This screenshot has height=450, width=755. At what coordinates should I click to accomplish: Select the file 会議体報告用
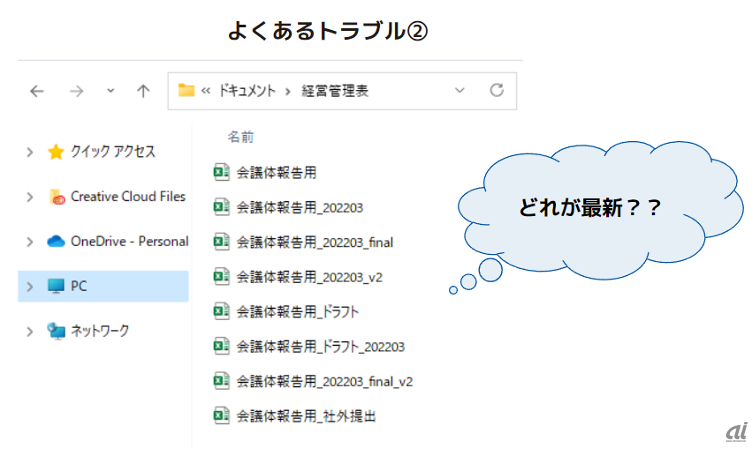(276, 172)
